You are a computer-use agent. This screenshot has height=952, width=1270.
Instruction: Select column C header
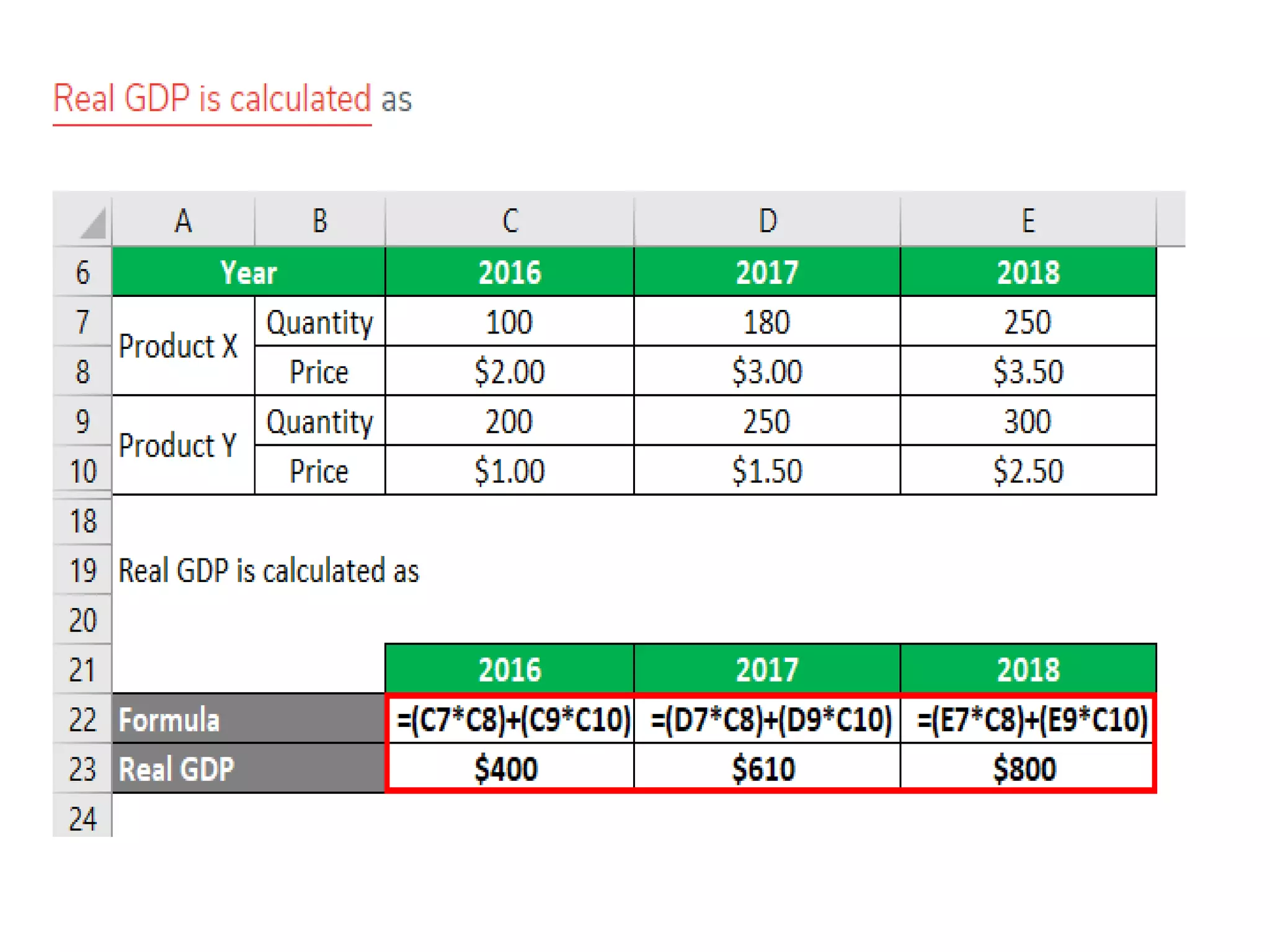509,221
